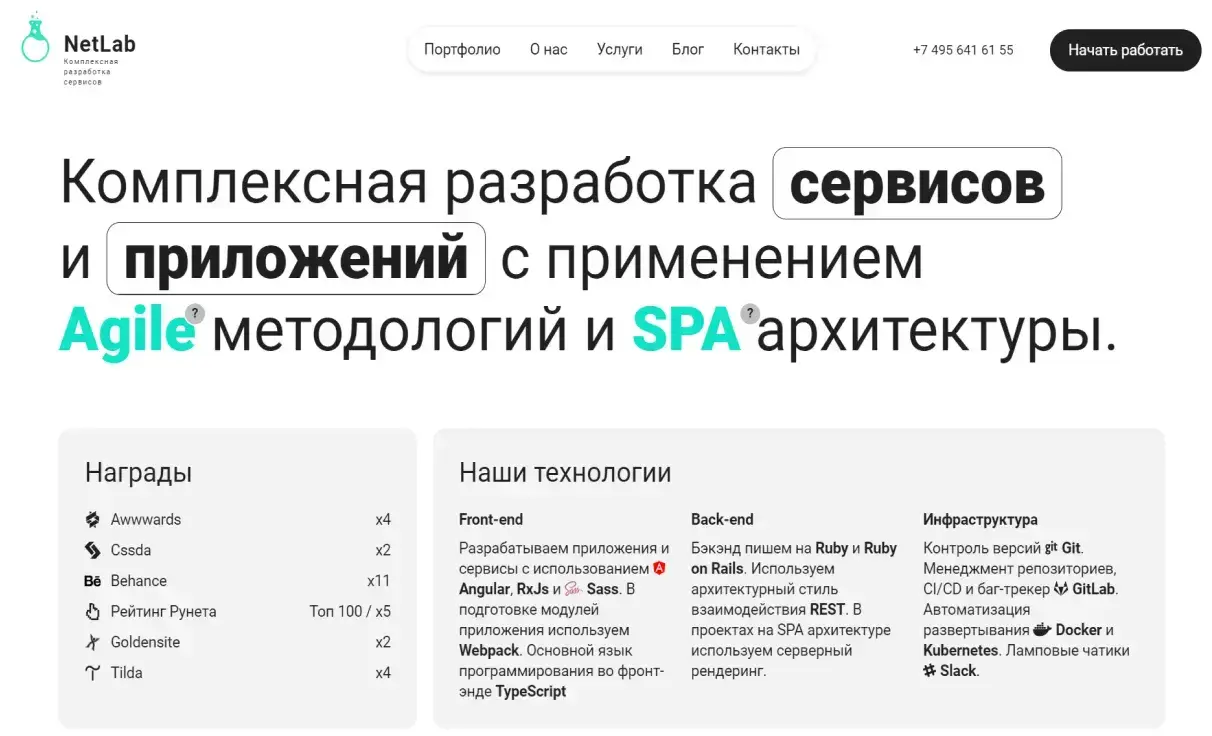
Task: Click the bold word Webpack
Action: click(487, 650)
